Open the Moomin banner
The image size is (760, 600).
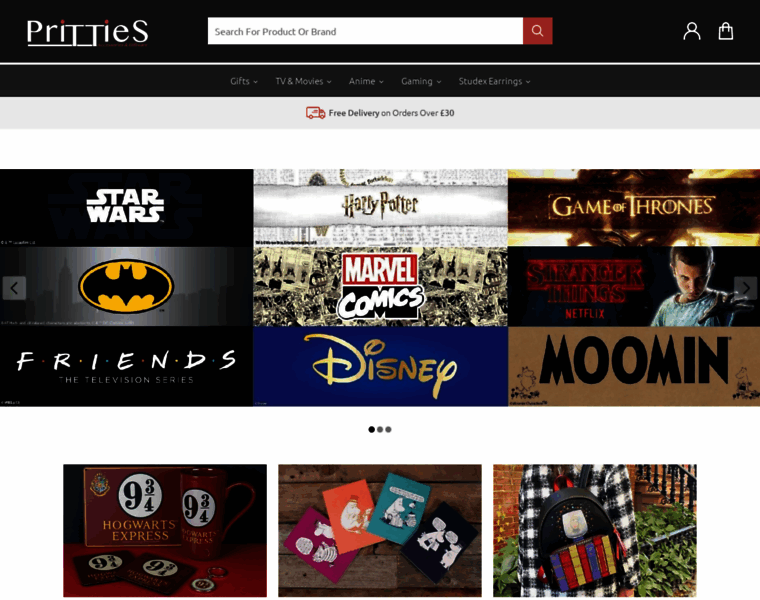tap(634, 366)
